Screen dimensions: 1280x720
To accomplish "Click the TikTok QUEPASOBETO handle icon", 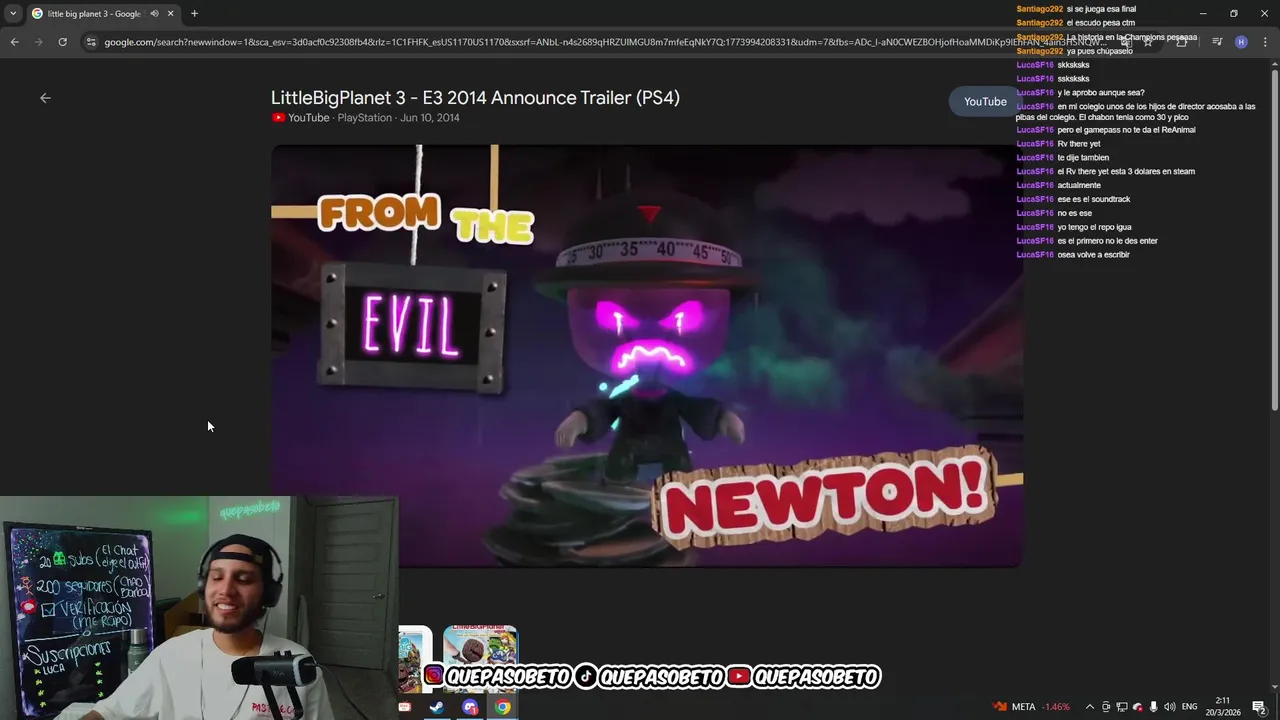I will point(586,677).
